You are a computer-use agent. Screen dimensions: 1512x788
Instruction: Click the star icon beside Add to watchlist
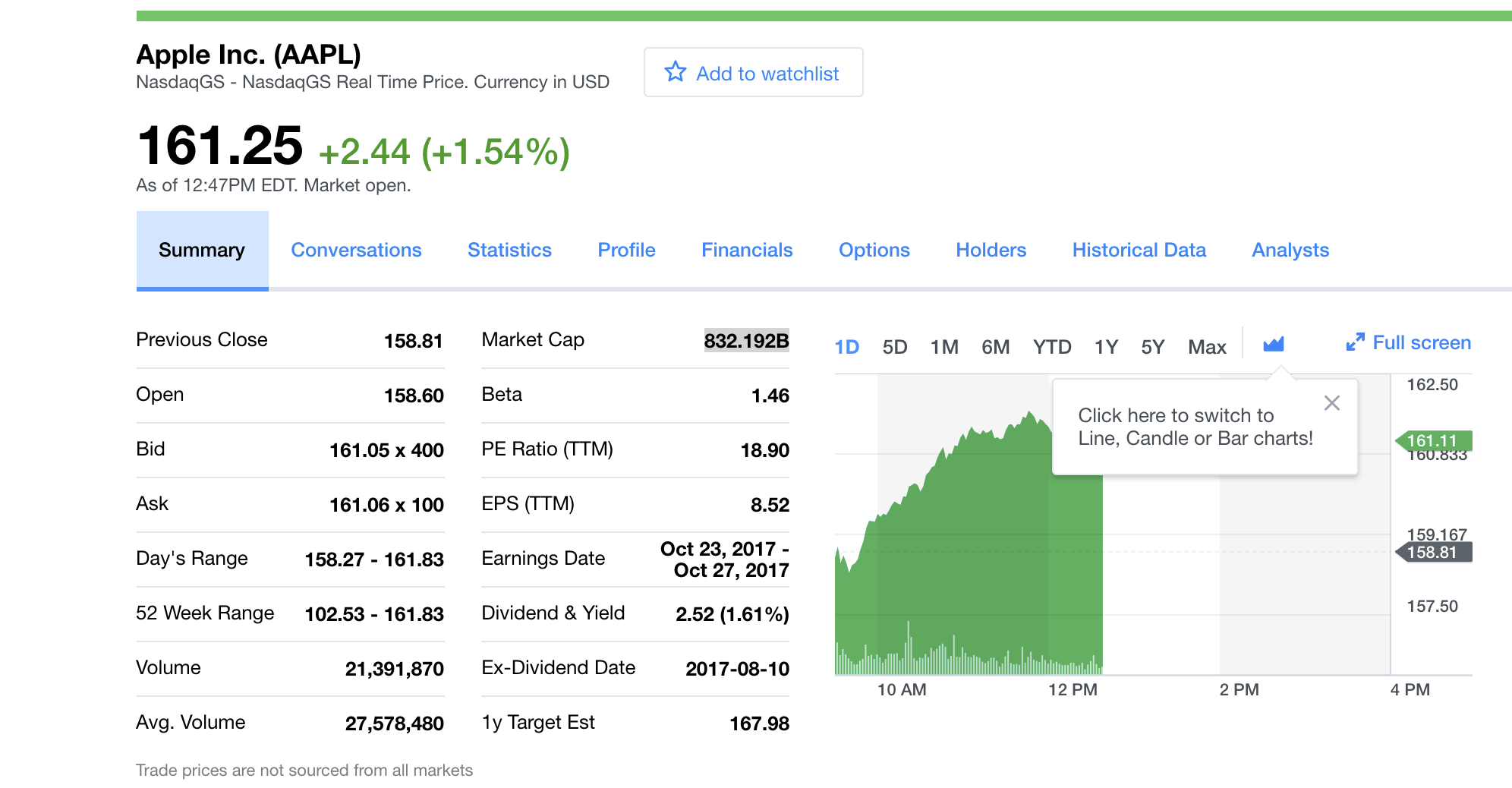pyautogui.click(x=675, y=72)
